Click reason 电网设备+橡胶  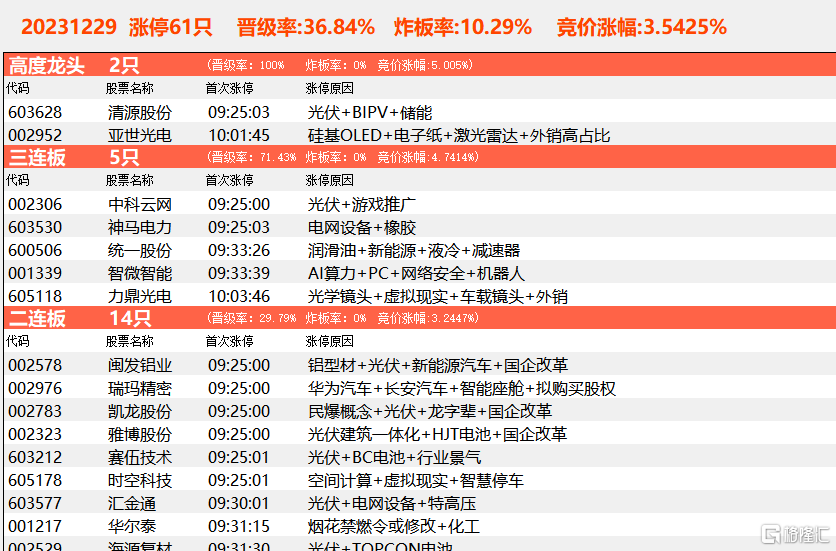362,227
